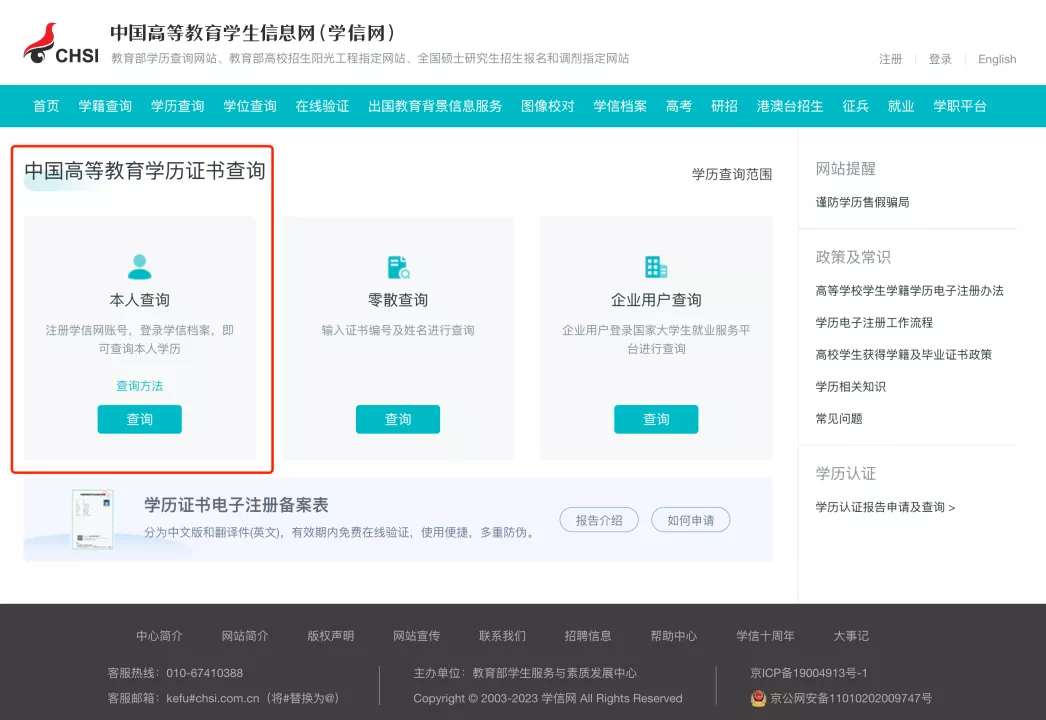Open 联系我们 footer link
This screenshot has height=720, width=1046.
pos(502,636)
